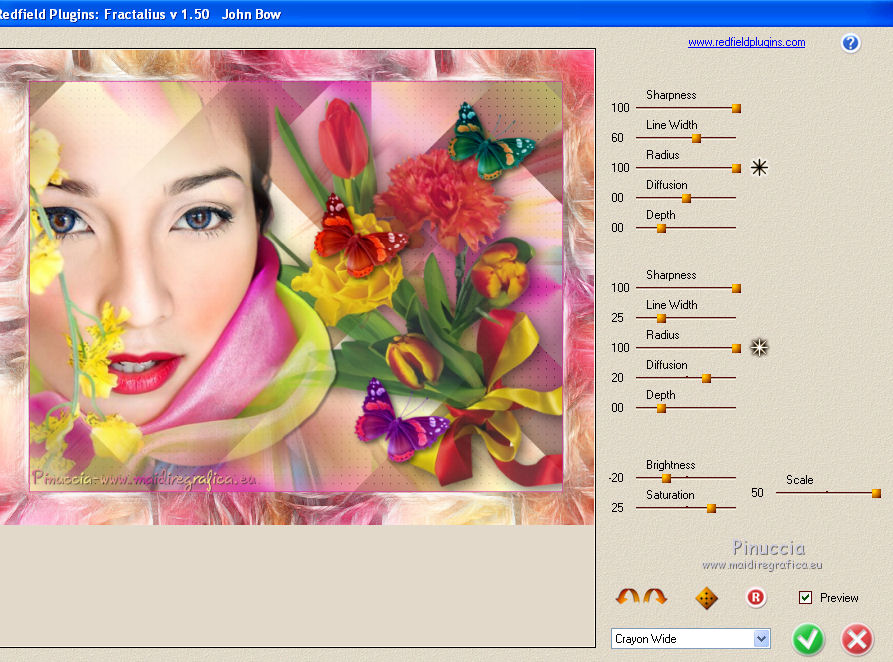Click the Line Width slider handle set to 60
Image resolution: width=893 pixels, height=662 pixels.
696,138
